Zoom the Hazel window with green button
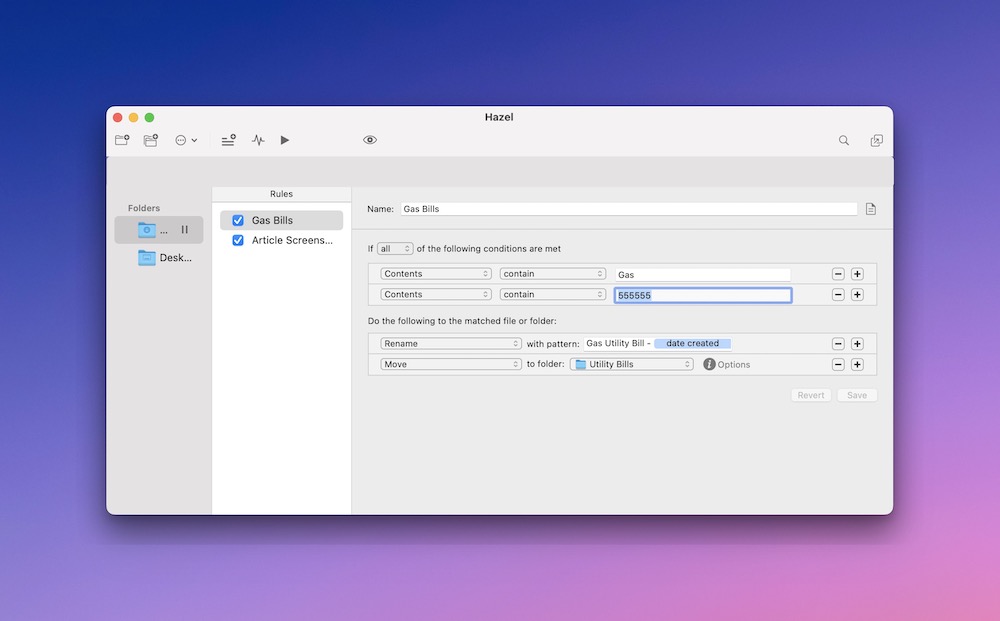 pyautogui.click(x=149, y=117)
